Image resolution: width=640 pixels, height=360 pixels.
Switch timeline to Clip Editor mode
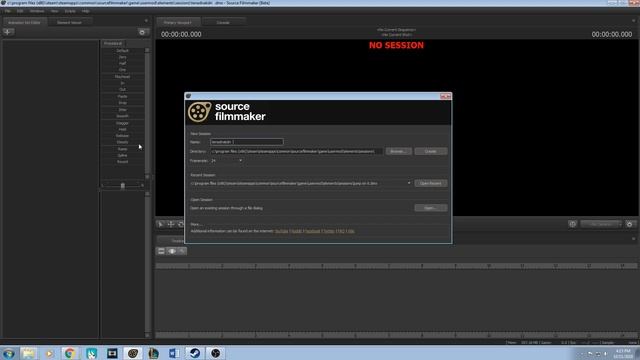pyautogui.click(x=161, y=251)
